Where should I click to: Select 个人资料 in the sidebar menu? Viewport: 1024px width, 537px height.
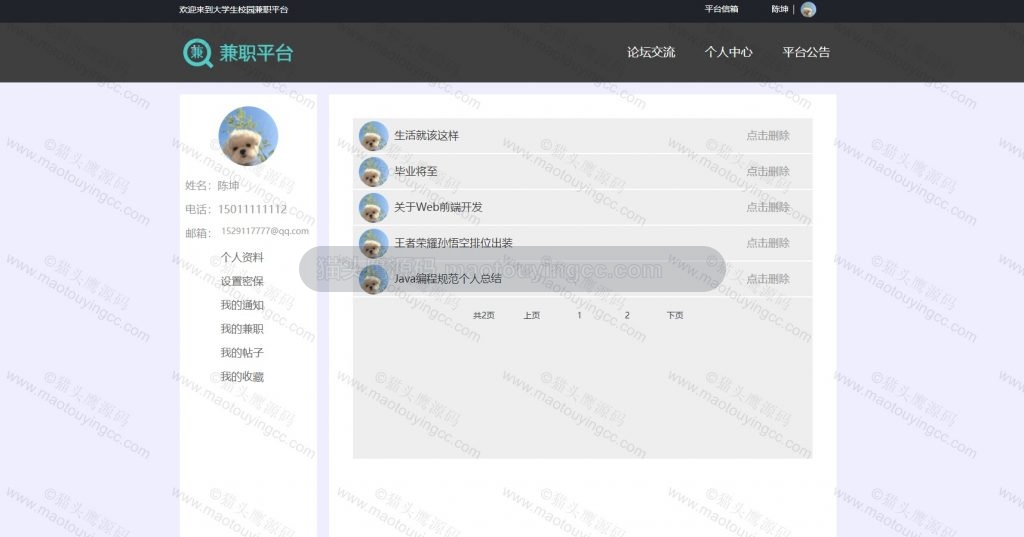click(242, 257)
